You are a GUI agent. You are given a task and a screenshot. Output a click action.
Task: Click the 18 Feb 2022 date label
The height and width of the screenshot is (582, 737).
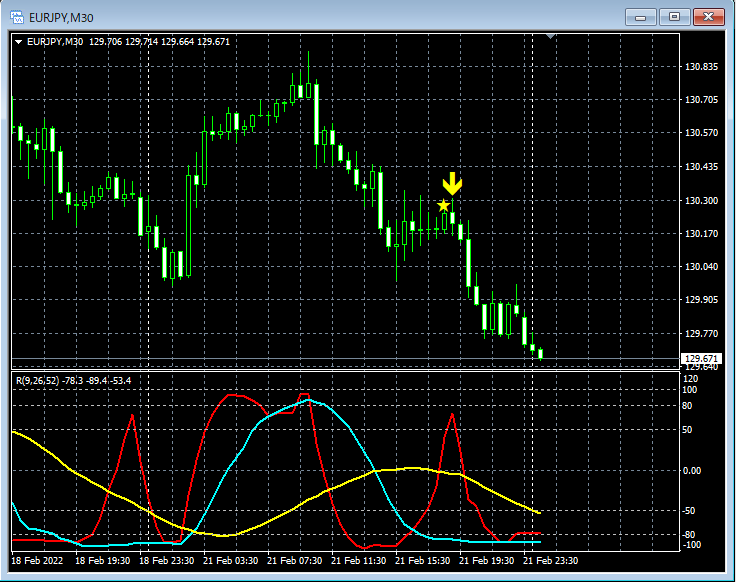point(37,561)
